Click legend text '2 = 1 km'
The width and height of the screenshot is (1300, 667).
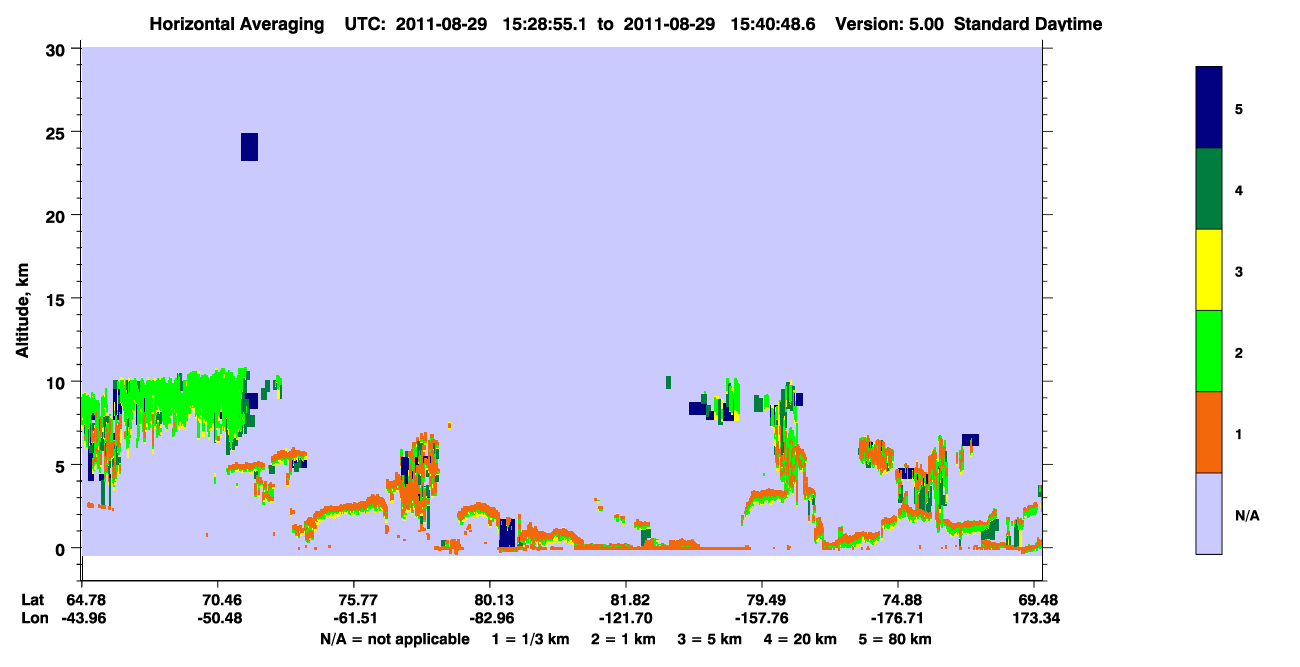[624, 639]
